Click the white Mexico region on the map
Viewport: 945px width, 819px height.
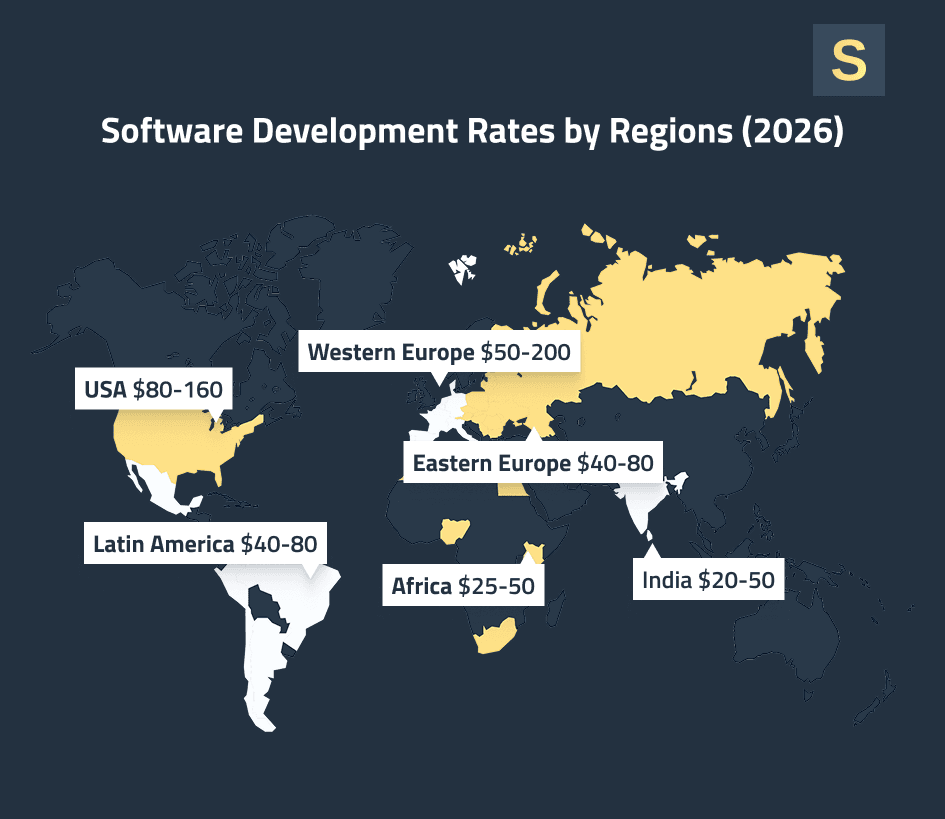click(160, 490)
